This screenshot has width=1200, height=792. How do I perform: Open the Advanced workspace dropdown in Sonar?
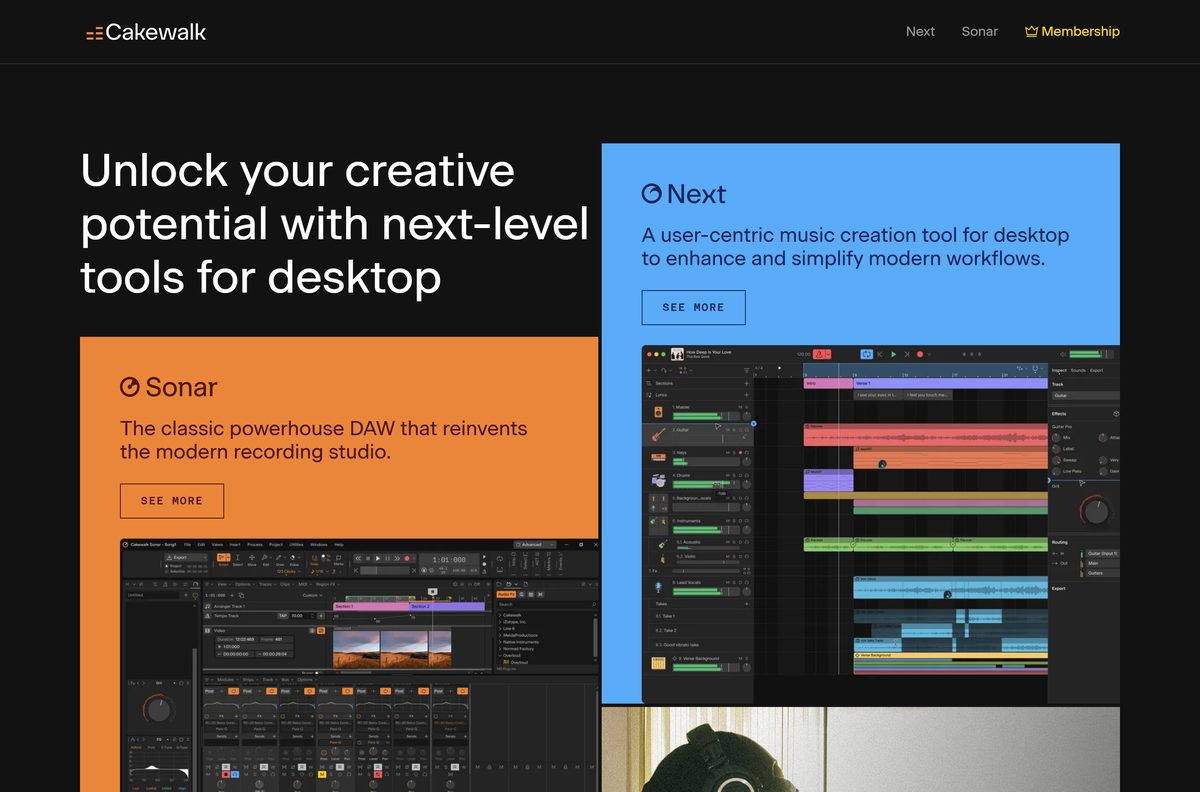pos(535,544)
